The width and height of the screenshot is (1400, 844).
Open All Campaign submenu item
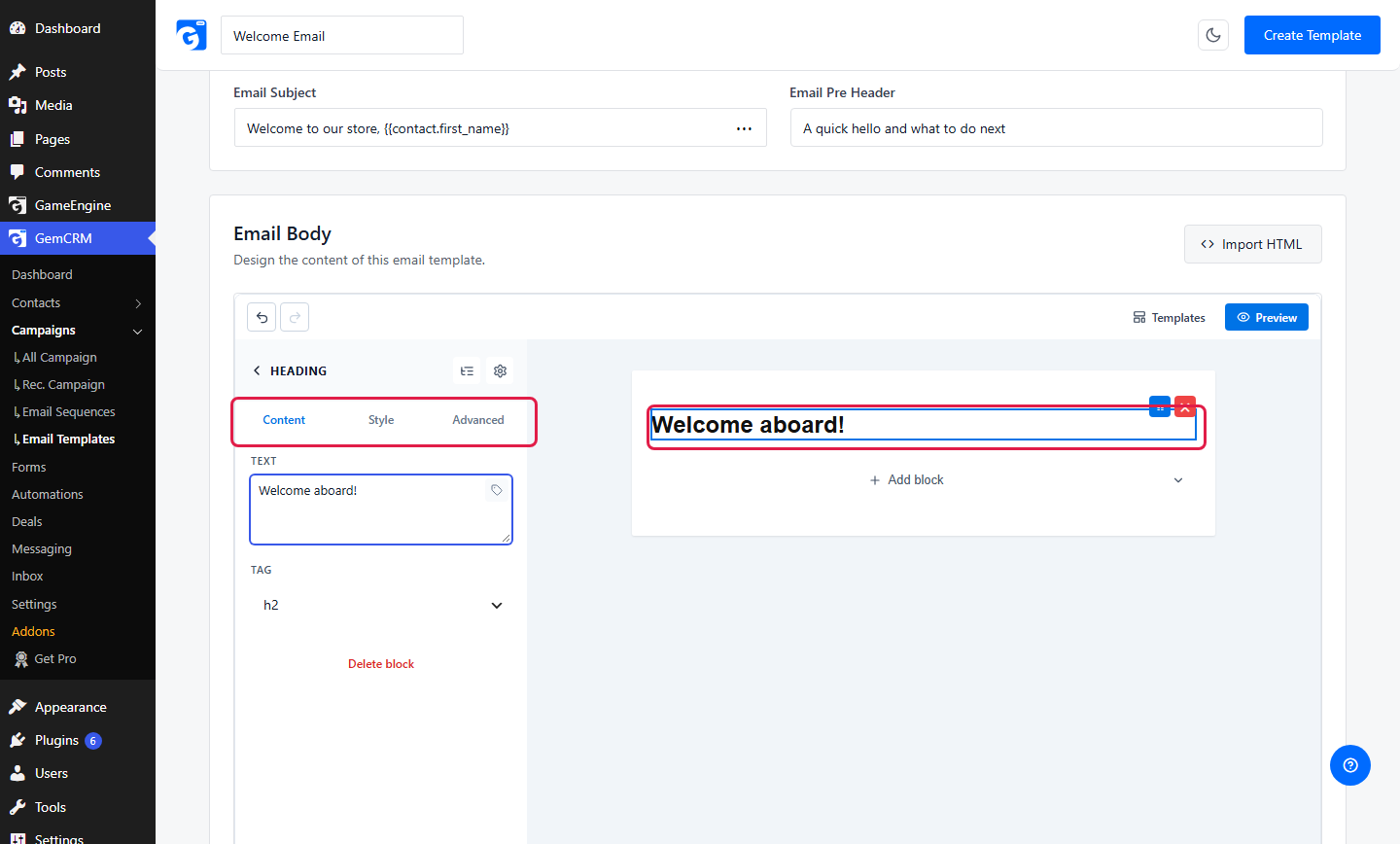click(x=59, y=358)
